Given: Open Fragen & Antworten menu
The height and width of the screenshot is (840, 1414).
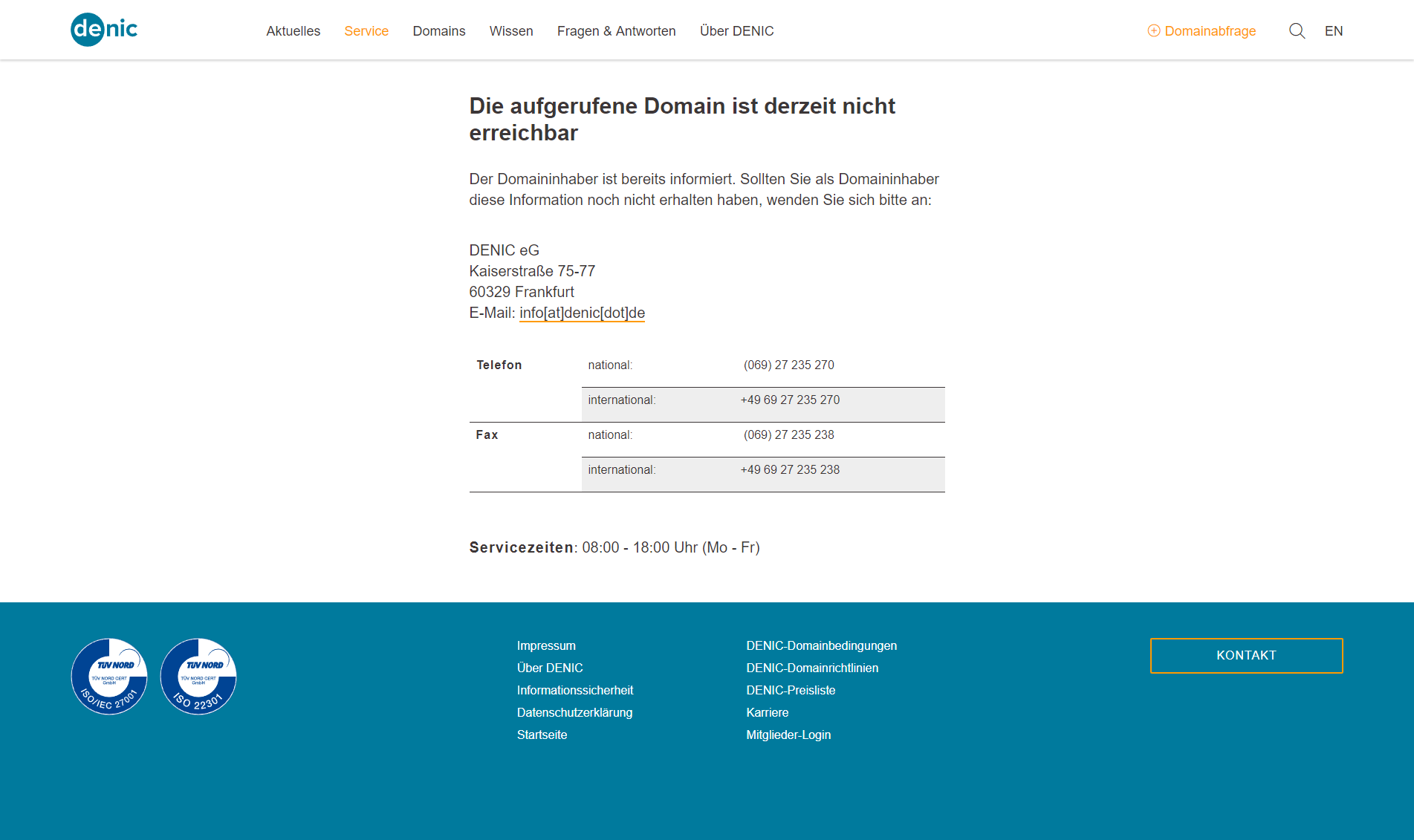Looking at the screenshot, I should [x=616, y=30].
